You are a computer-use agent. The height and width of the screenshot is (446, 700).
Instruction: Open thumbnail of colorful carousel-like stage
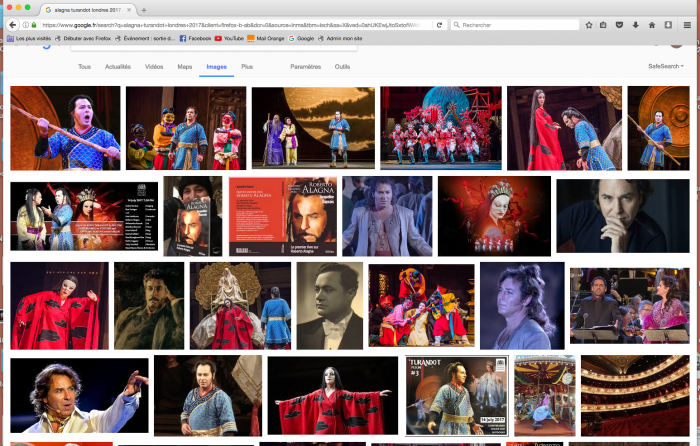click(545, 396)
